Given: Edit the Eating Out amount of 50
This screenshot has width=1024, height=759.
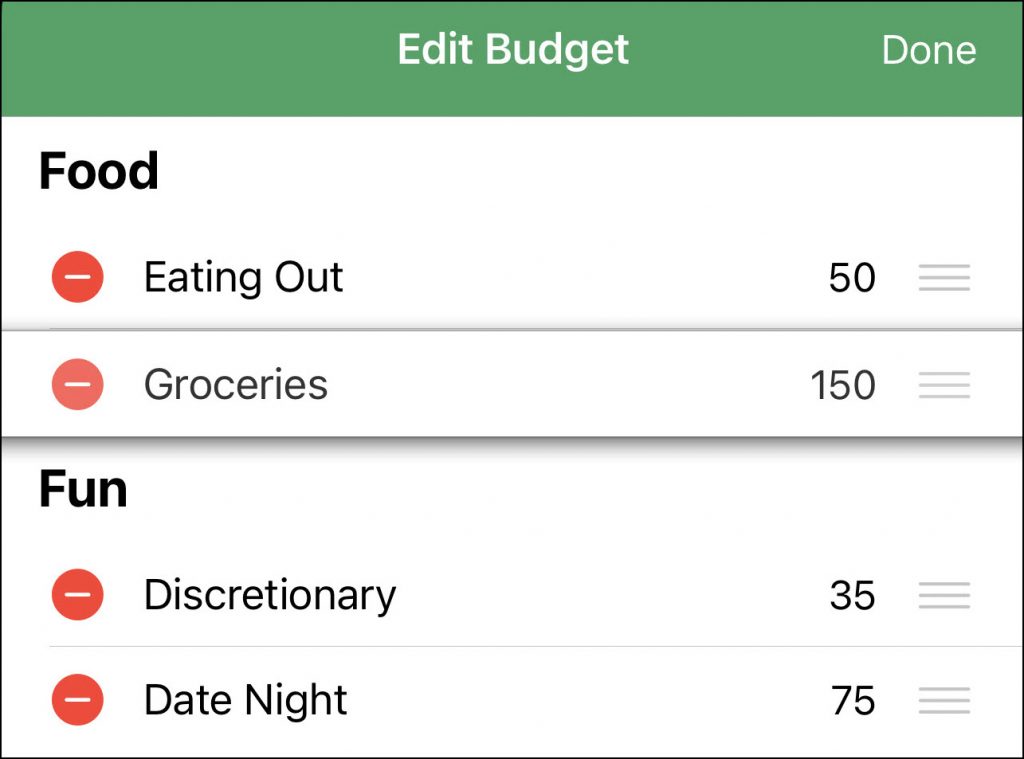Looking at the screenshot, I should coord(852,278).
